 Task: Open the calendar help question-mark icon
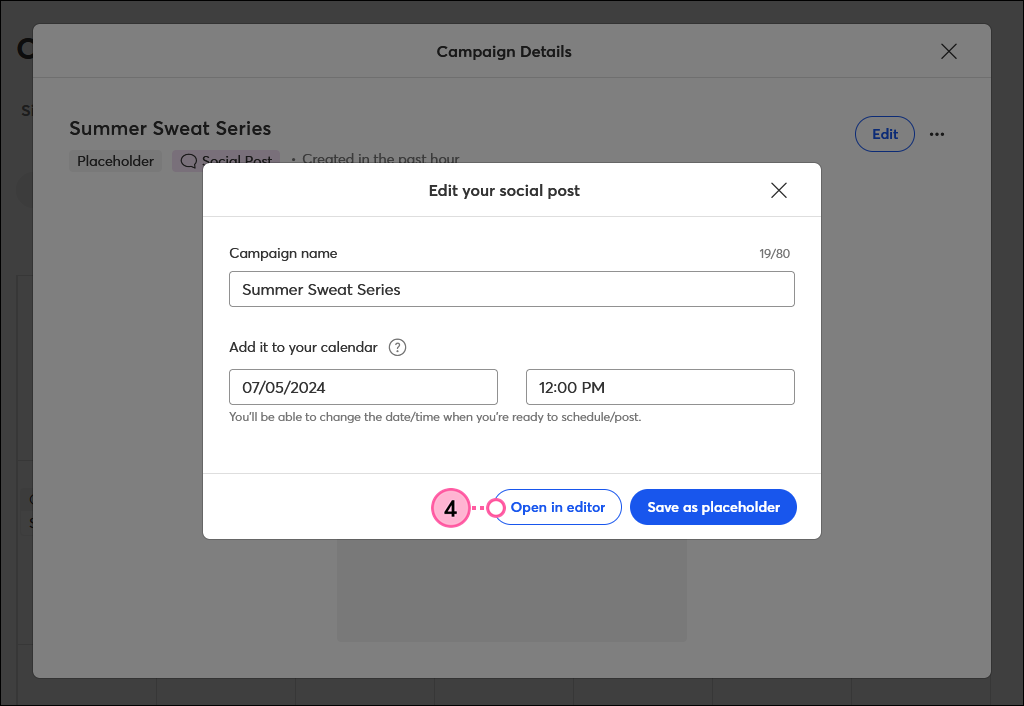[x=397, y=347]
